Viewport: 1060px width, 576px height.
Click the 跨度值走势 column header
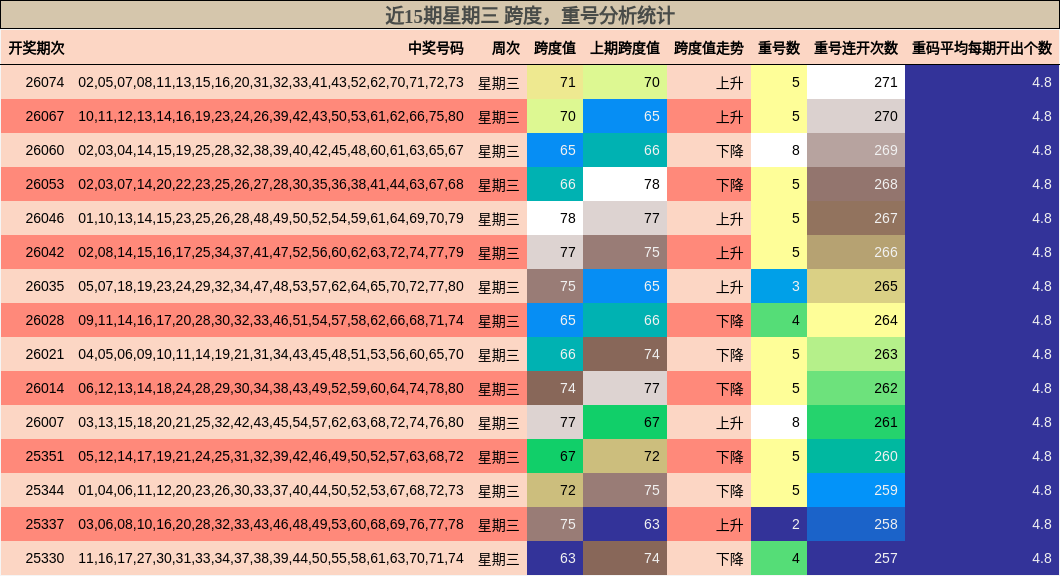click(x=710, y=46)
